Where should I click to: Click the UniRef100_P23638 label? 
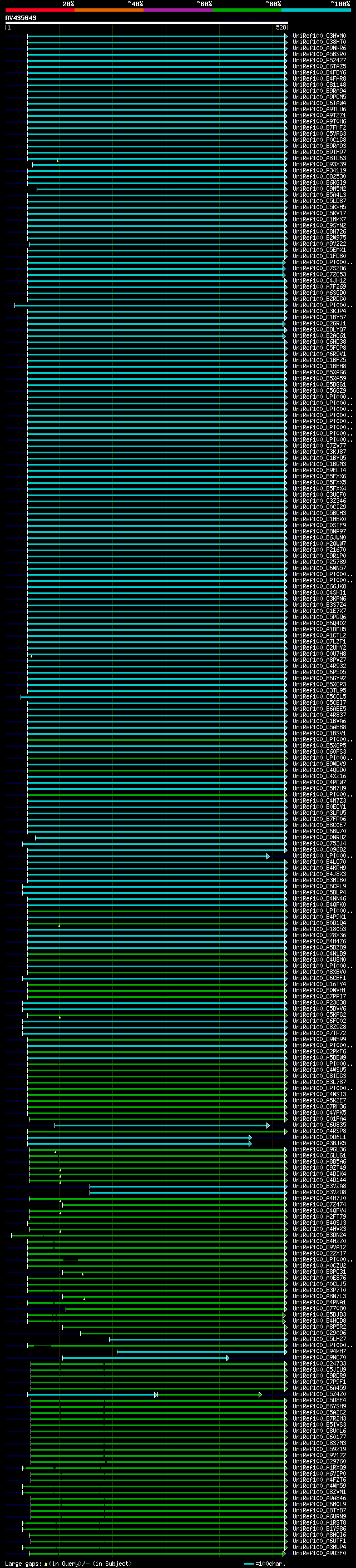tap(319, 1002)
